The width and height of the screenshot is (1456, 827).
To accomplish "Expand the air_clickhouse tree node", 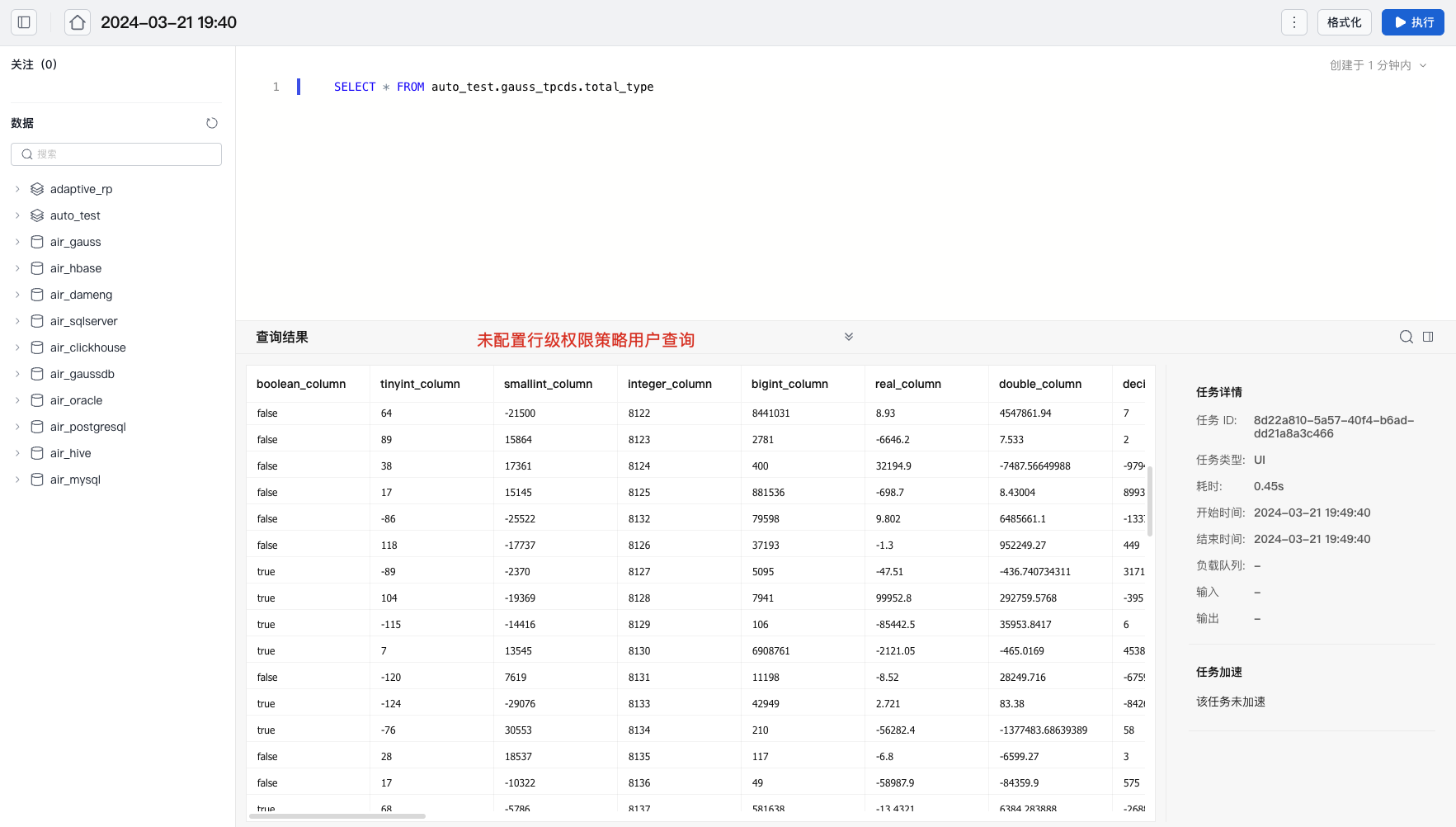I will click(x=17, y=347).
